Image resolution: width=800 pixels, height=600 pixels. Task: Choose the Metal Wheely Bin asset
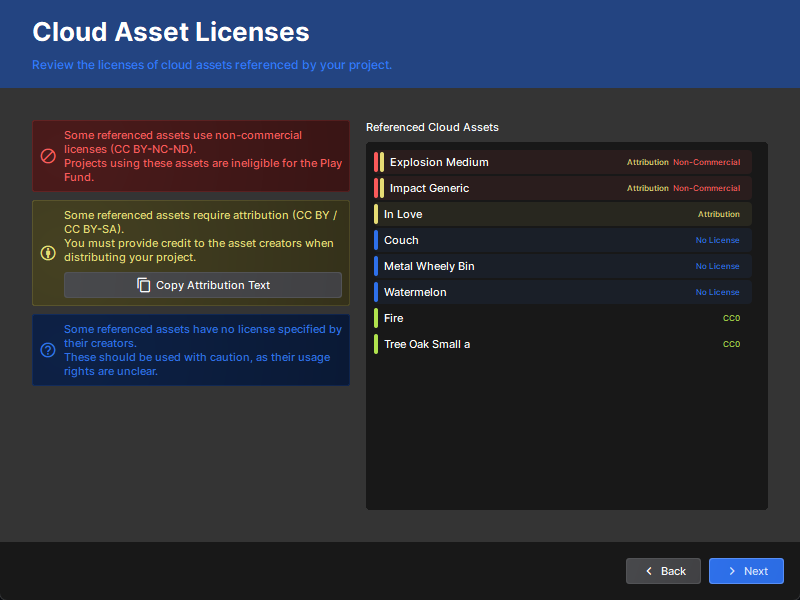click(562, 266)
